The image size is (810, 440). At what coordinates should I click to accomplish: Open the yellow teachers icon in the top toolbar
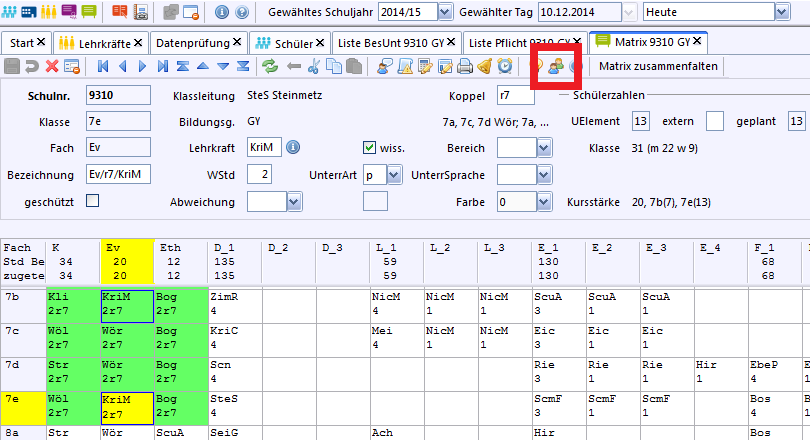click(x=49, y=11)
